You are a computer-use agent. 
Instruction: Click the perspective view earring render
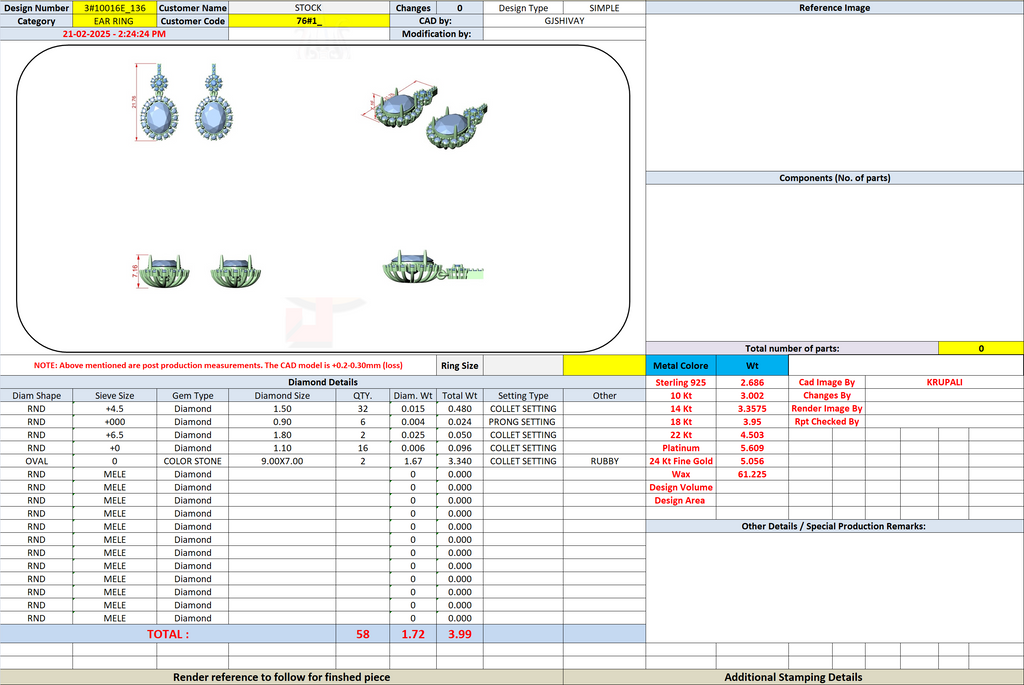tap(424, 114)
